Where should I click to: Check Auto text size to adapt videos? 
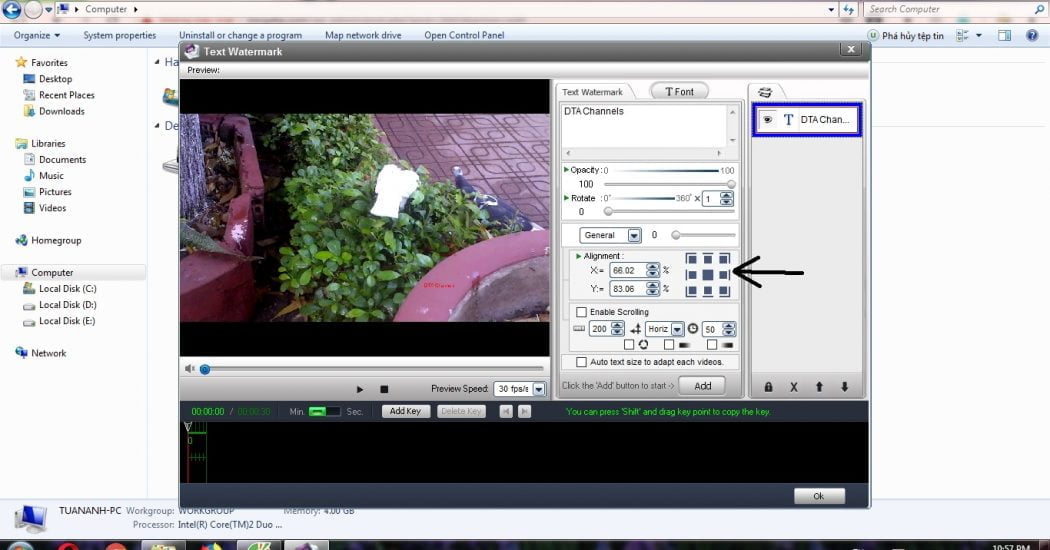[581, 362]
